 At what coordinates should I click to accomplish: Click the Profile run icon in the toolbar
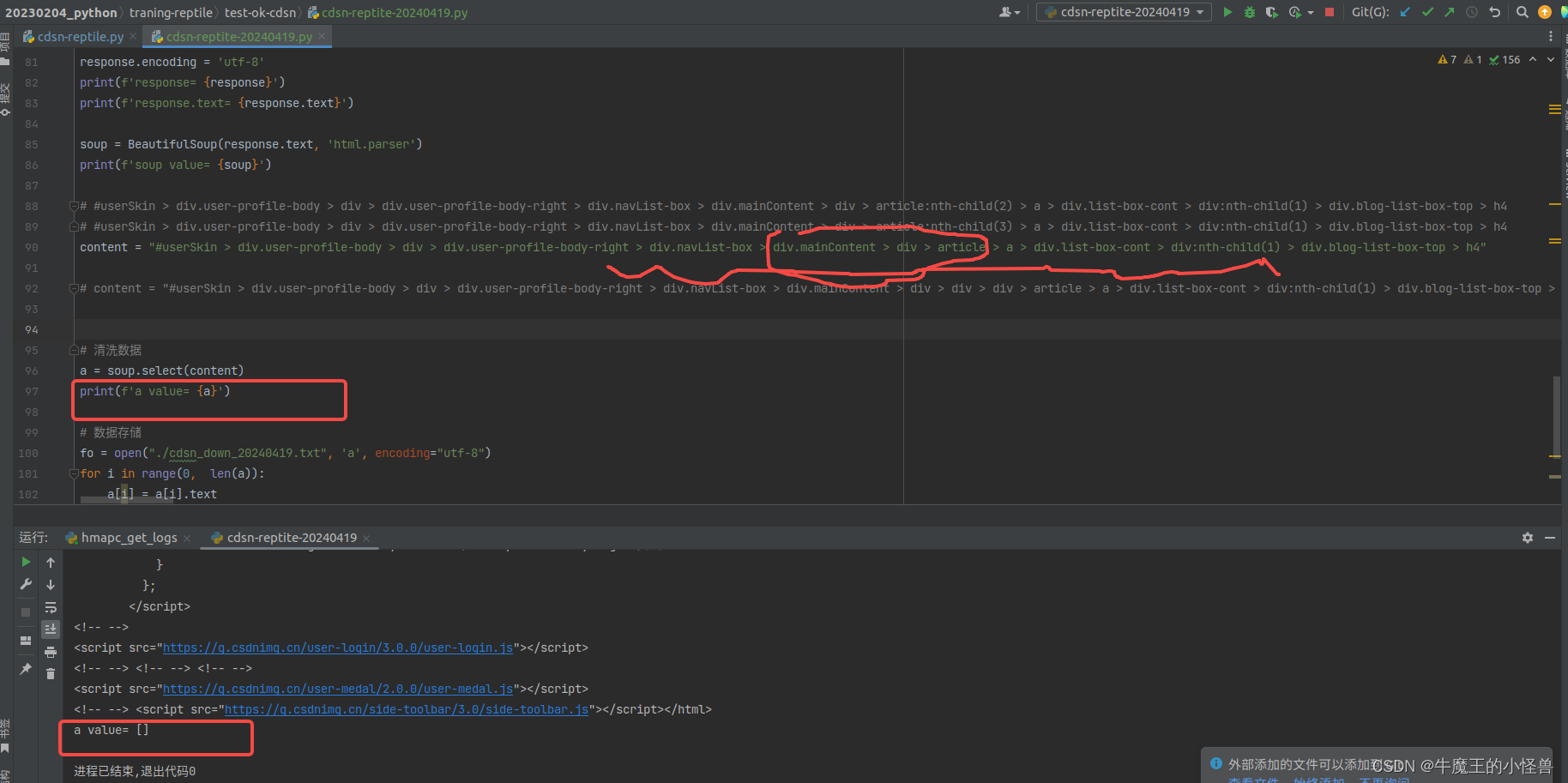point(1295,12)
